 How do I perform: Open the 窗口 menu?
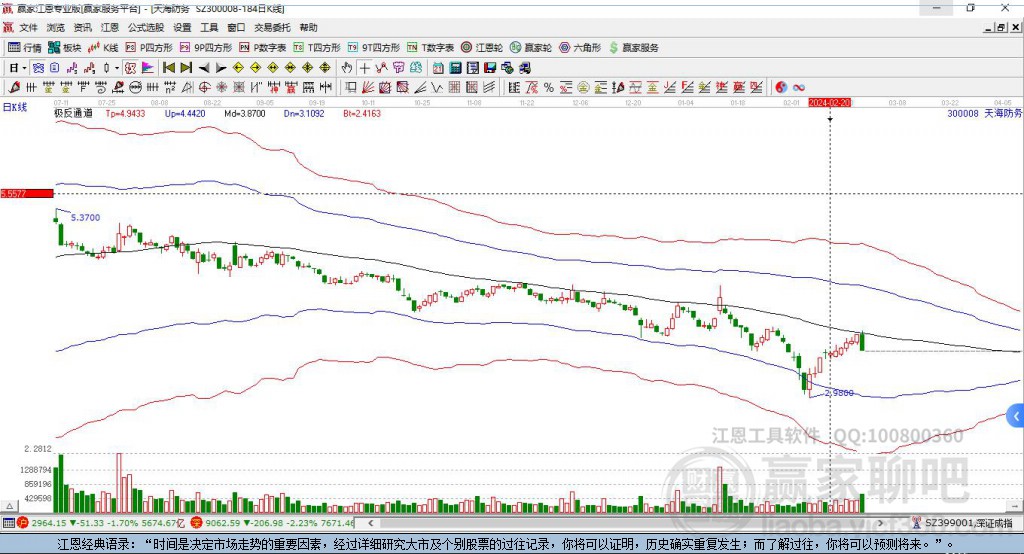pyautogui.click(x=236, y=27)
